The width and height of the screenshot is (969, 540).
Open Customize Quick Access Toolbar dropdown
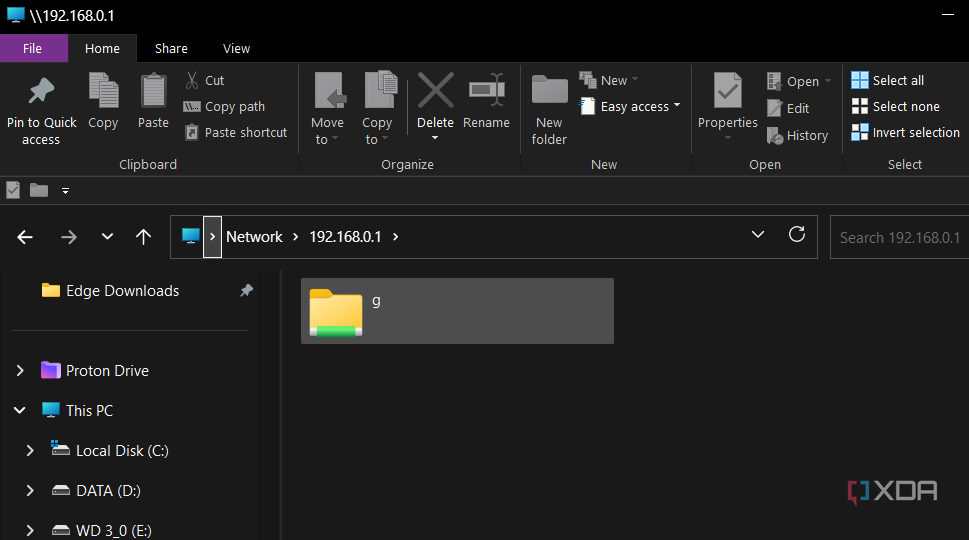(66, 191)
